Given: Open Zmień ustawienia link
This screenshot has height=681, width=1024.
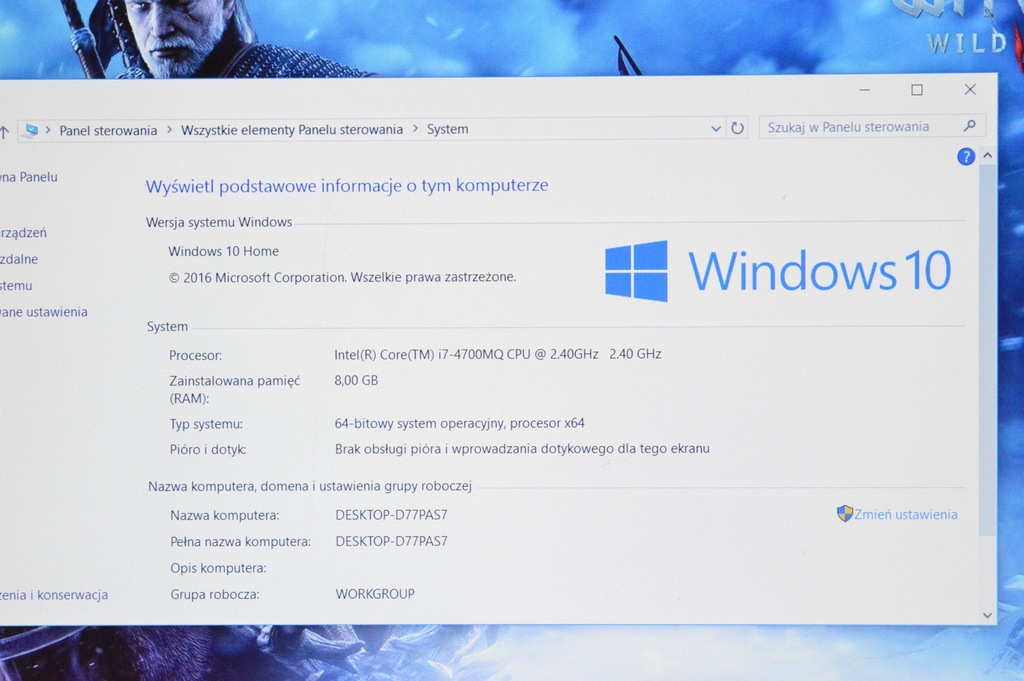Looking at the screenshot, I should [906, 515].
